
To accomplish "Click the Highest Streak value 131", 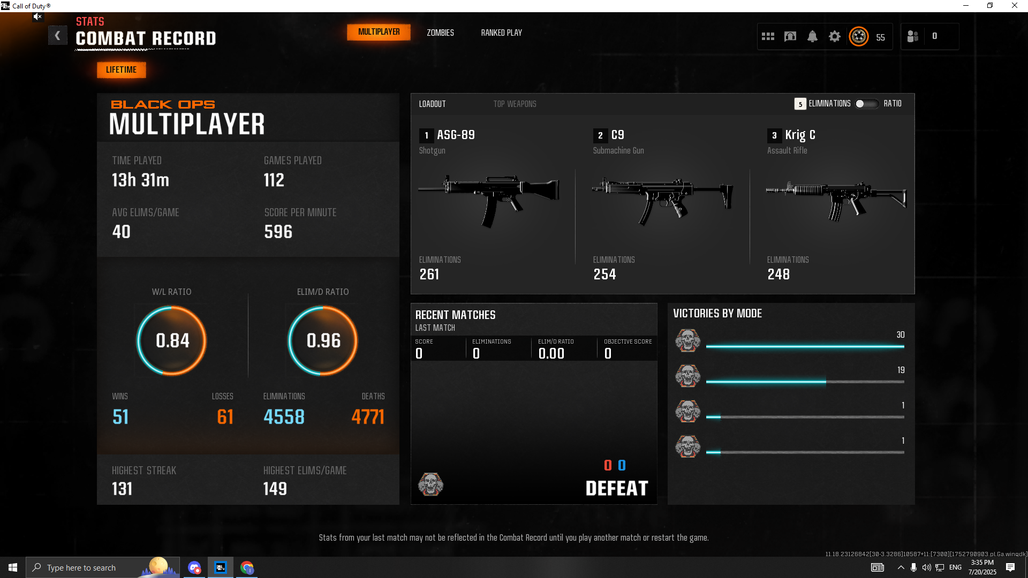I will (x=122, y=489).
